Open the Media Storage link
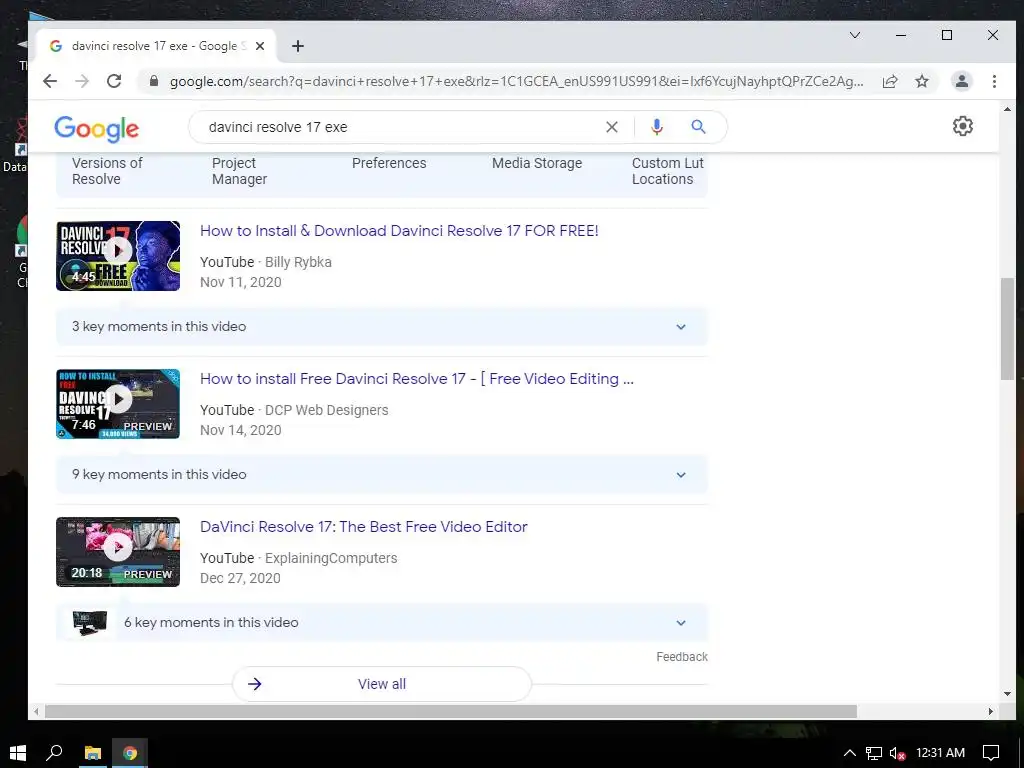 click(537, 163)
